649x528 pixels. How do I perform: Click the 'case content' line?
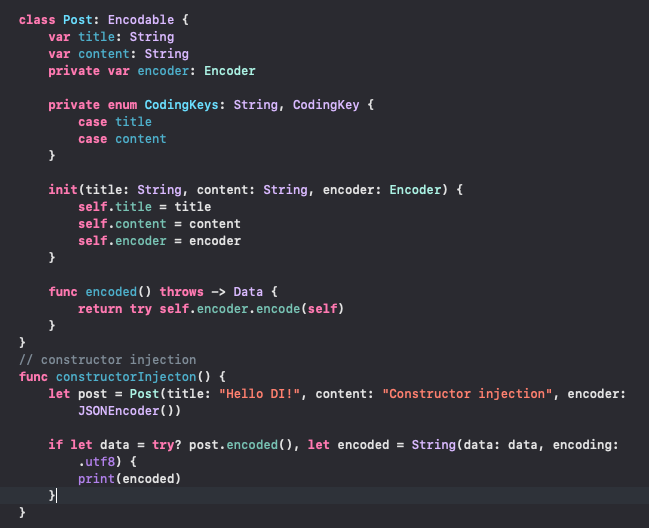pyautogui.click(x=122, y=139)
